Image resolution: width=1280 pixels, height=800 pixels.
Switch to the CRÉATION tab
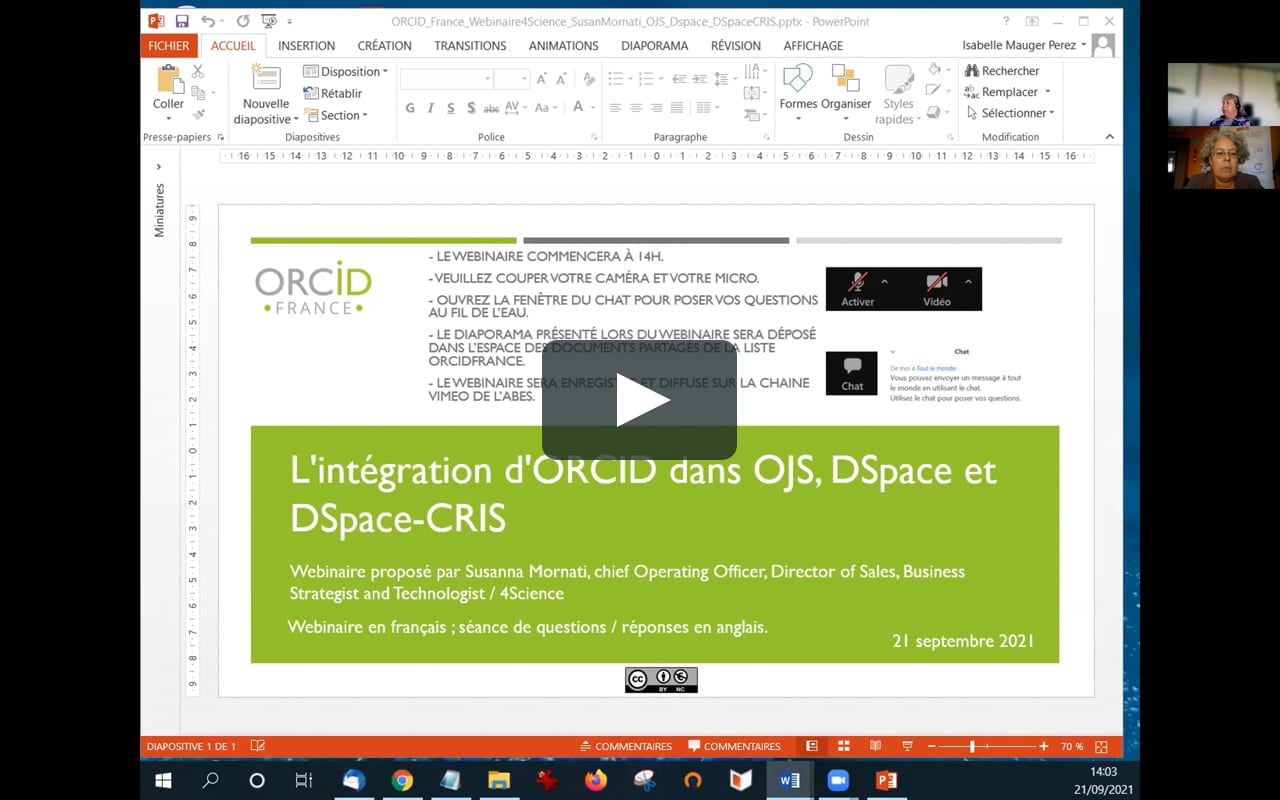click(x=384, y=45)
